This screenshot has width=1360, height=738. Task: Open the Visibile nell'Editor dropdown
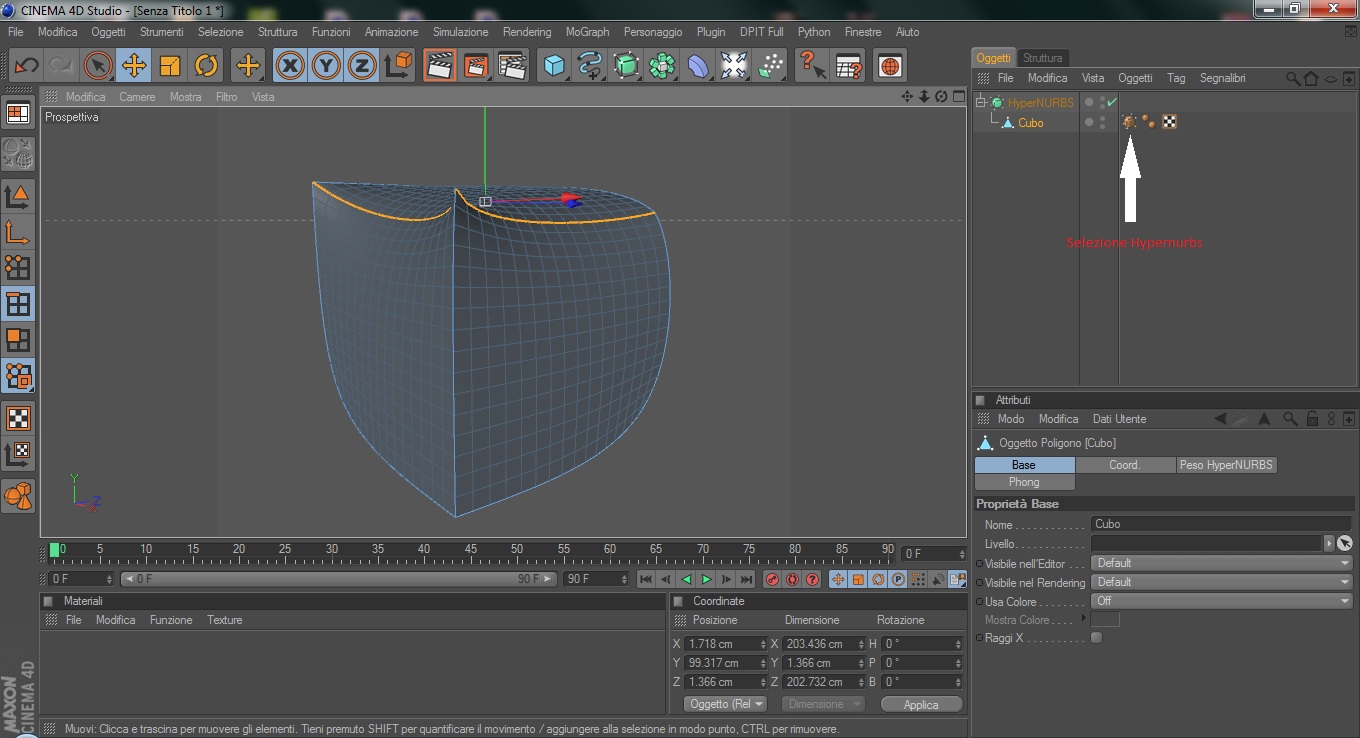click(x=1221, y=563)
